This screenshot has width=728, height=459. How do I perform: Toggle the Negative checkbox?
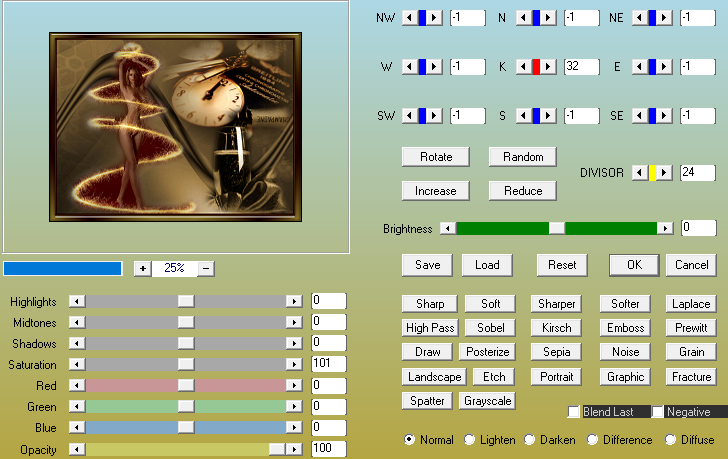[x=658, y=412]
